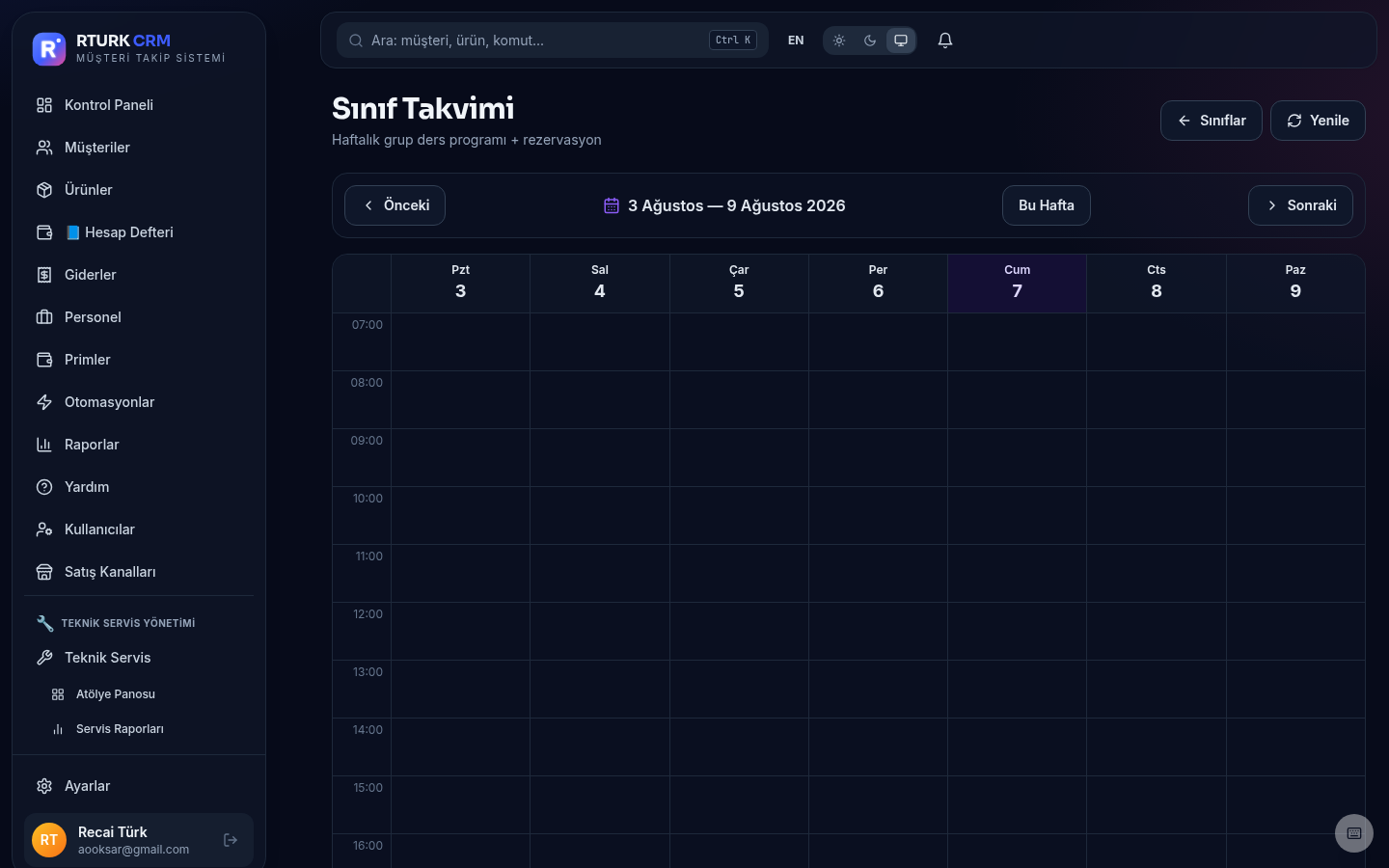Click the Ctrl K shortcut badge

pyautogui.click(x=733, y=41)
